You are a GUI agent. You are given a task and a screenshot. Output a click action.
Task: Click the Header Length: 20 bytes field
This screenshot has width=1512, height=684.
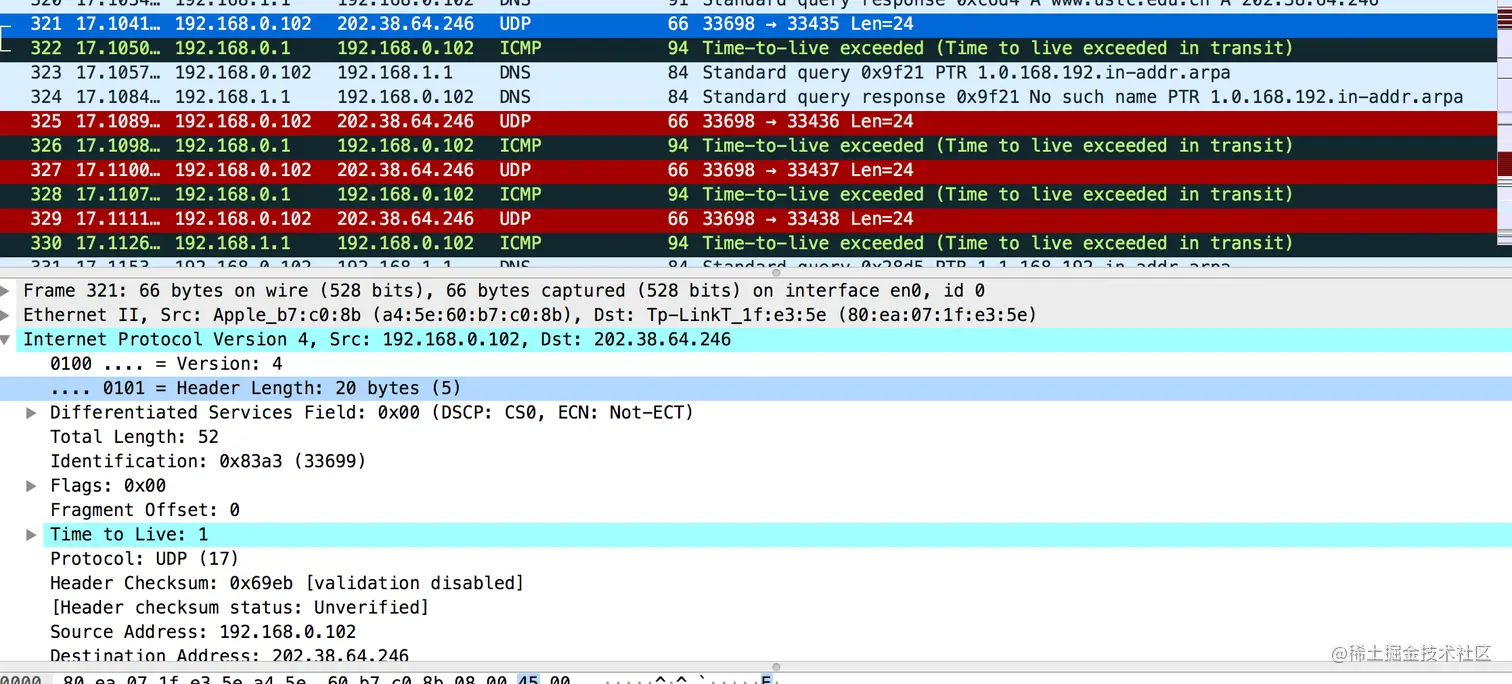tap(756, 388)
